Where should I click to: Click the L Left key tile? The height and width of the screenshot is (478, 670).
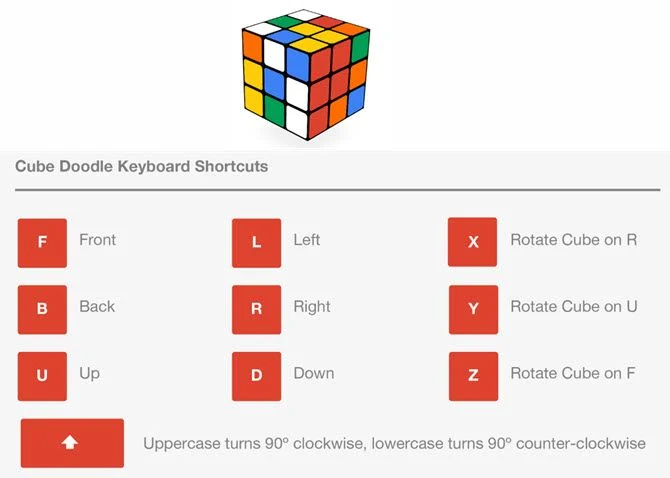[x=256, y=243]
